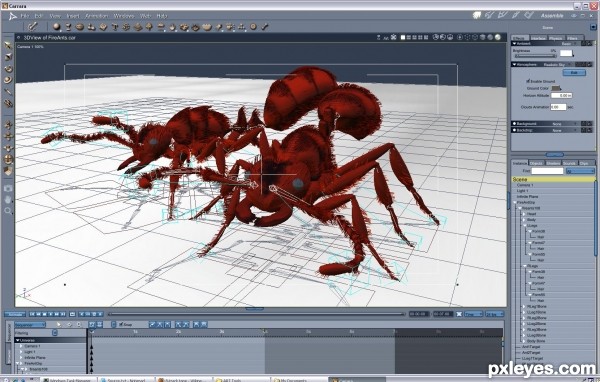Open the Realistic Sky atmosphere dropdown

559,64
